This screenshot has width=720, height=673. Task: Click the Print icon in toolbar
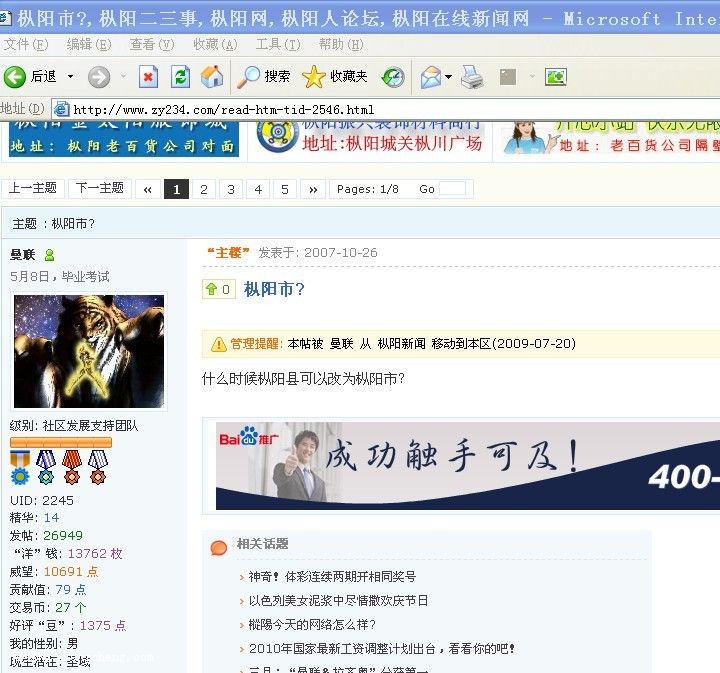[x=472, y=77]
